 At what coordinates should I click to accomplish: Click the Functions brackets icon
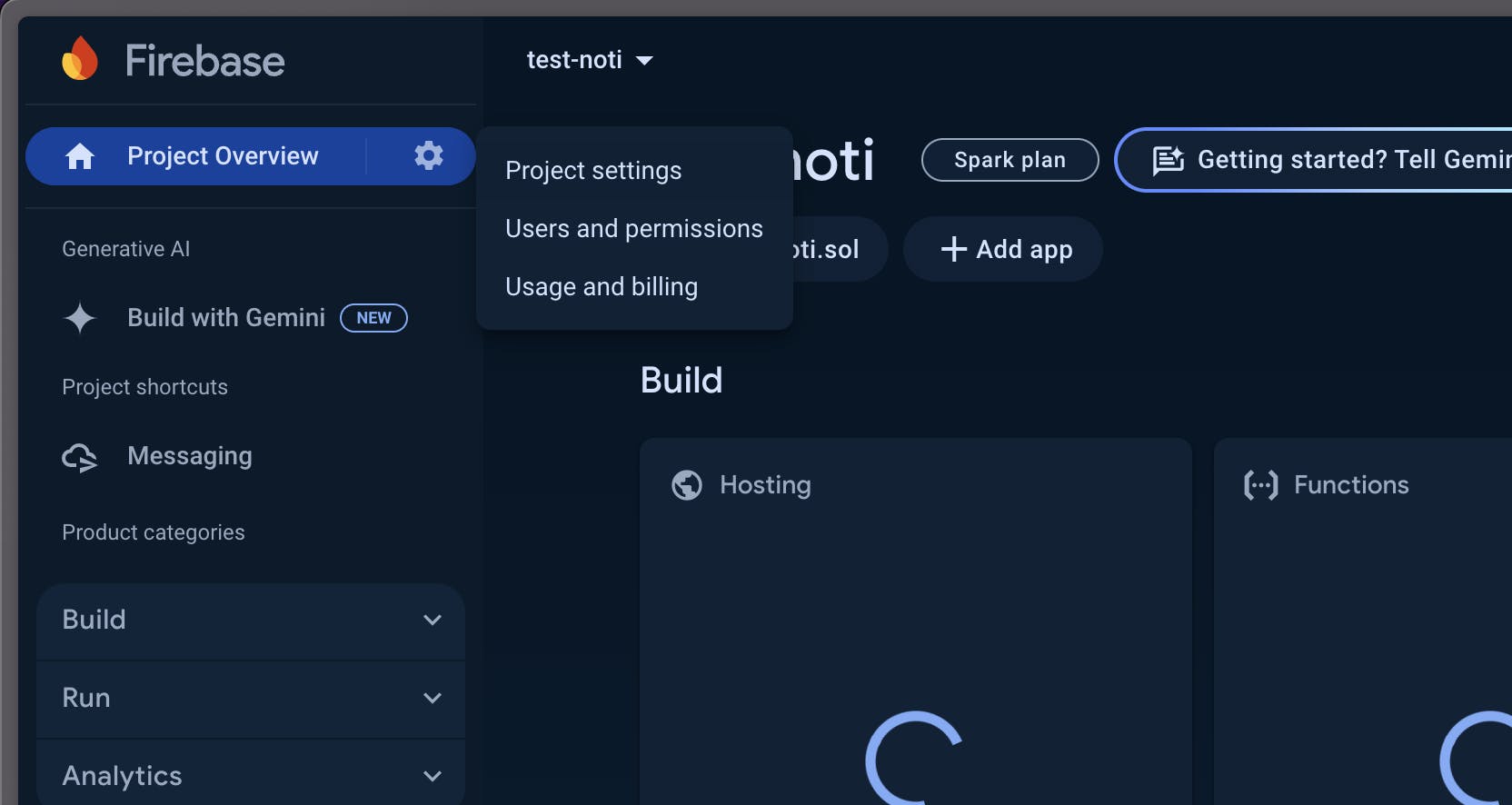click(x=1261, y=485)
